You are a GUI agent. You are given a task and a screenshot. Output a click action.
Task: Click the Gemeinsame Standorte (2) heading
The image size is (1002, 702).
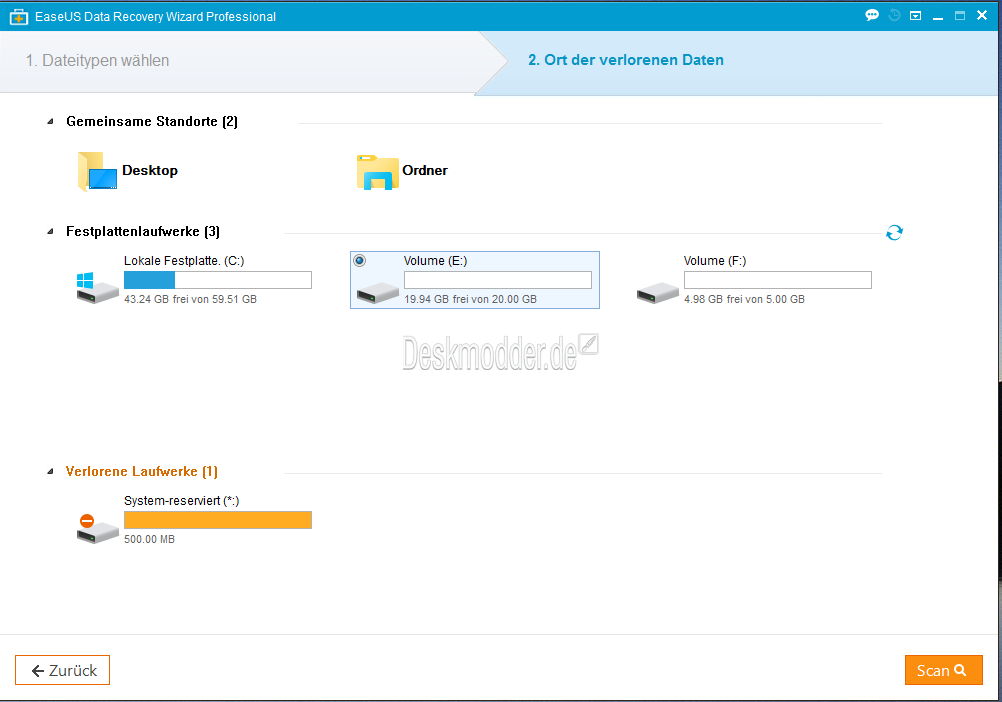152,121
